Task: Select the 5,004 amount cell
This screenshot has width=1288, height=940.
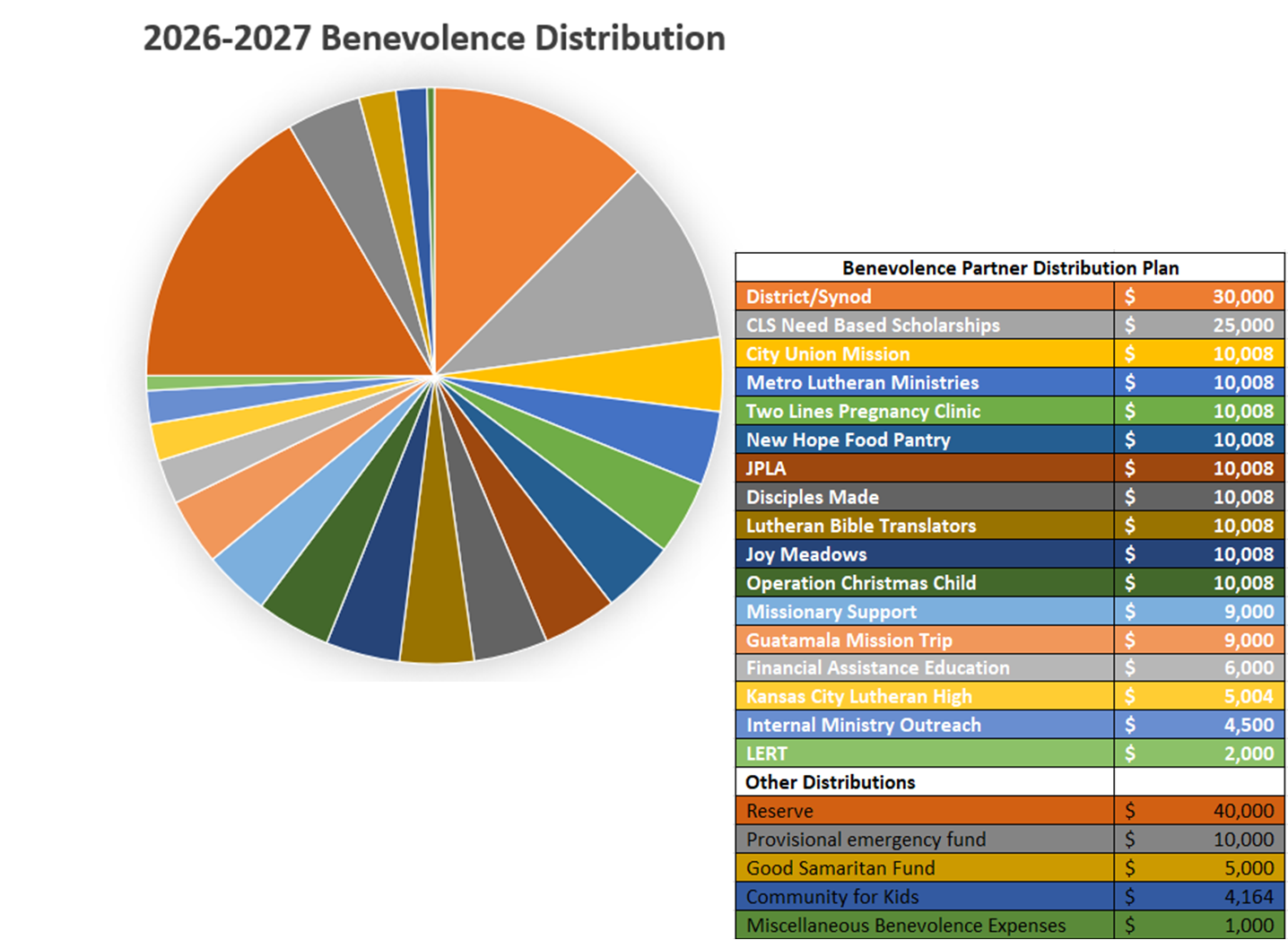Action: [x=1200, y=697]
